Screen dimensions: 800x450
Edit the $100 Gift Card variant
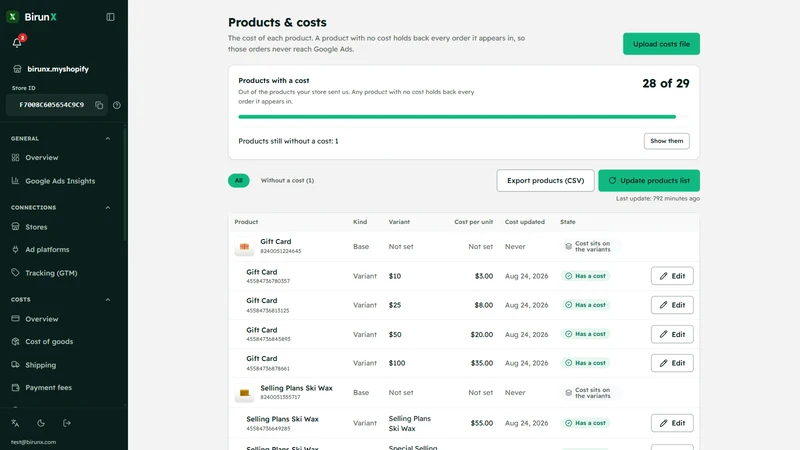[672, 363]
